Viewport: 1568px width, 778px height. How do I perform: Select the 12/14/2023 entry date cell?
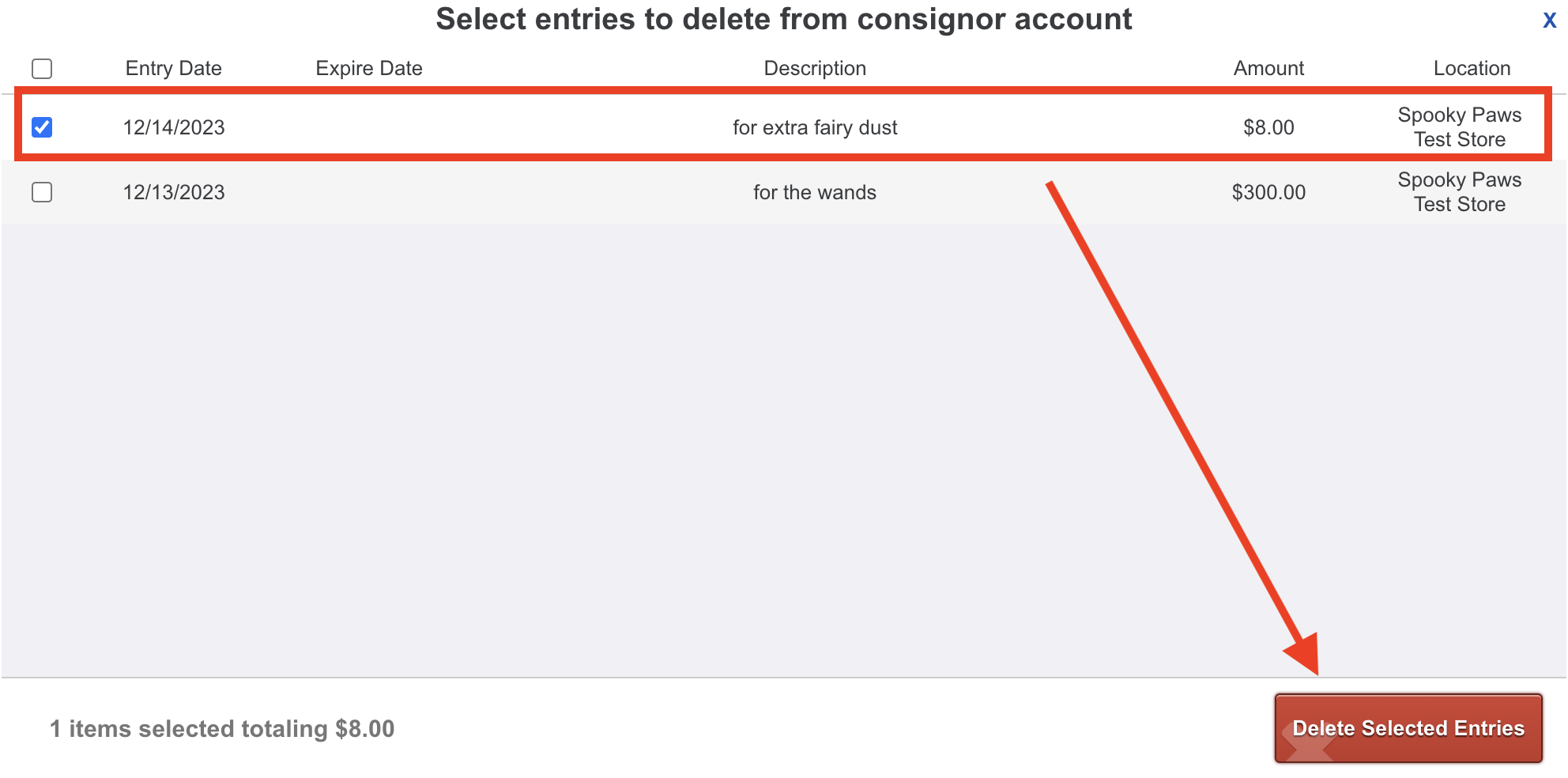pos(174,127)
